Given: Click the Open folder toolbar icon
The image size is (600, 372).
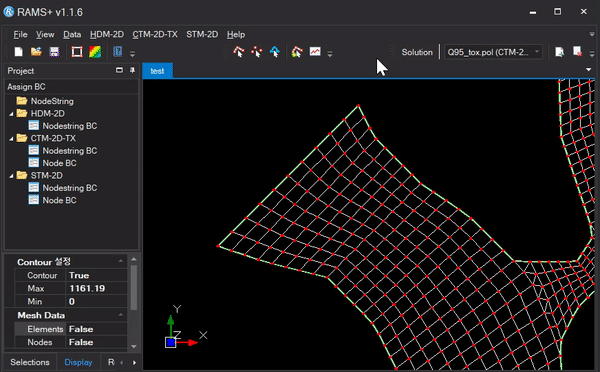Looking at the screenshot, I should click(x=36, y=52).
